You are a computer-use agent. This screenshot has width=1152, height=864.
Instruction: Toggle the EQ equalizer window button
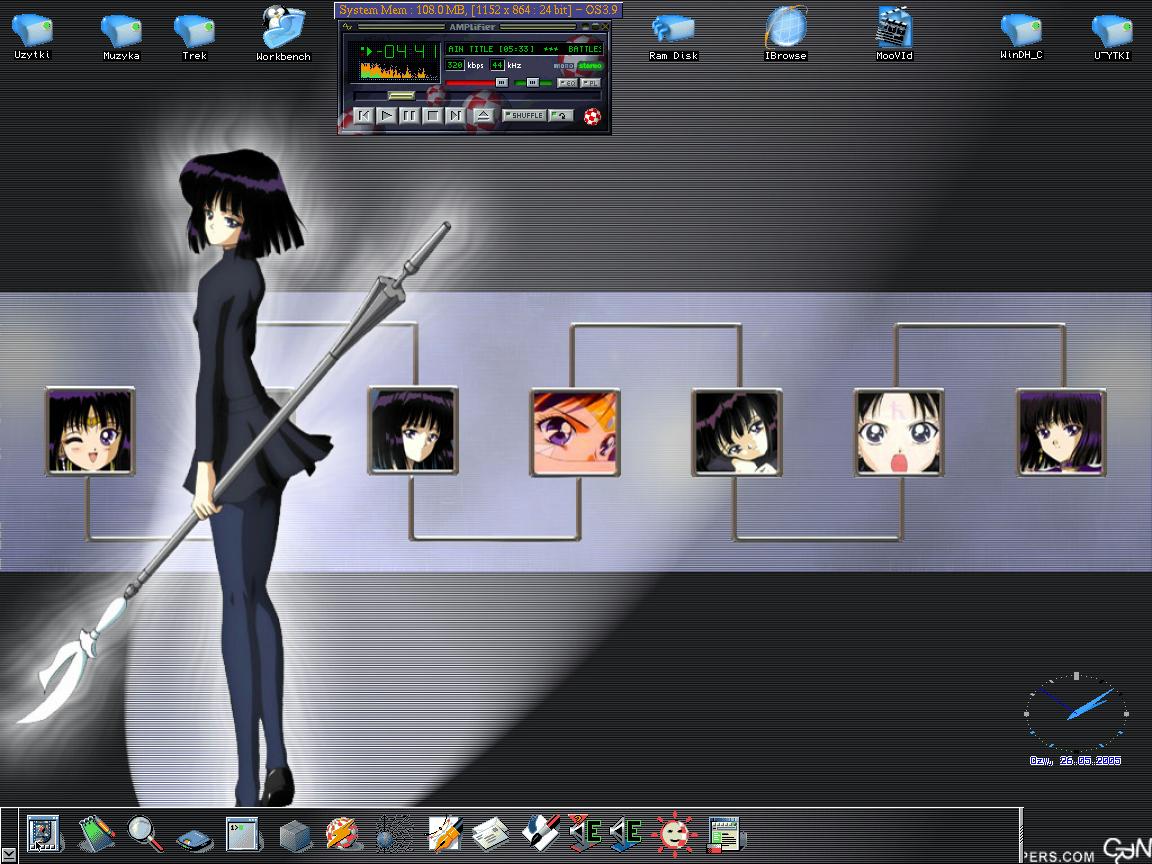point(567,83)
